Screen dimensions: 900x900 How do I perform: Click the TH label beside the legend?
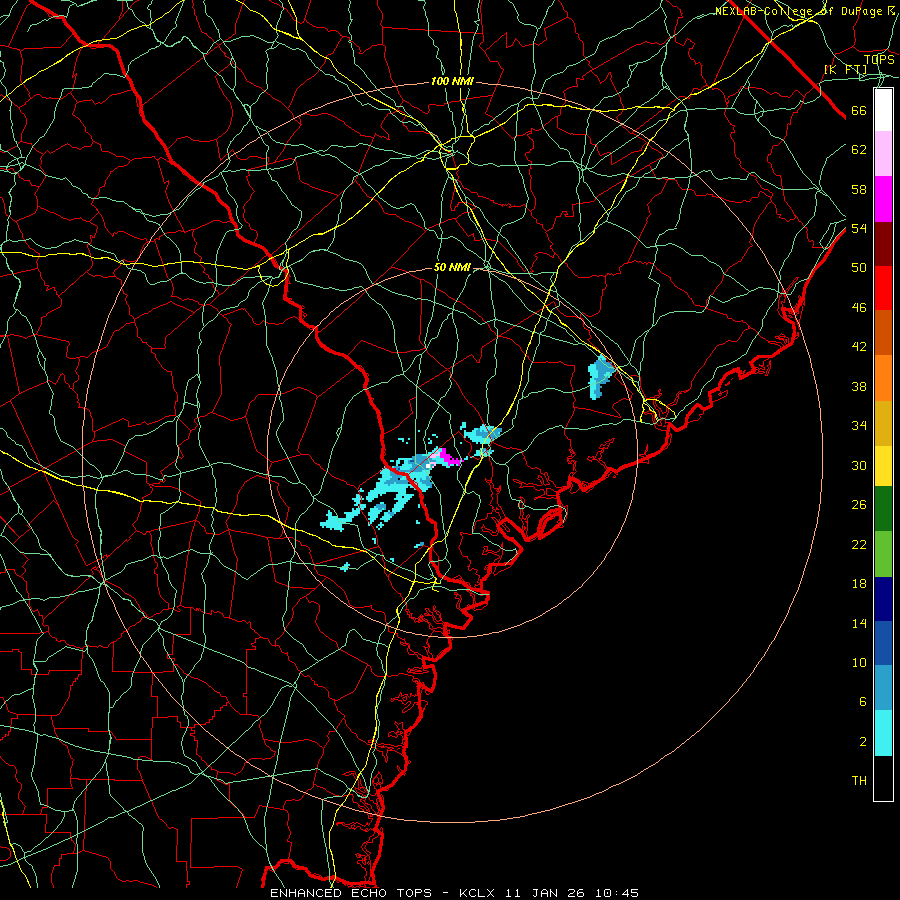pos(859,781)
